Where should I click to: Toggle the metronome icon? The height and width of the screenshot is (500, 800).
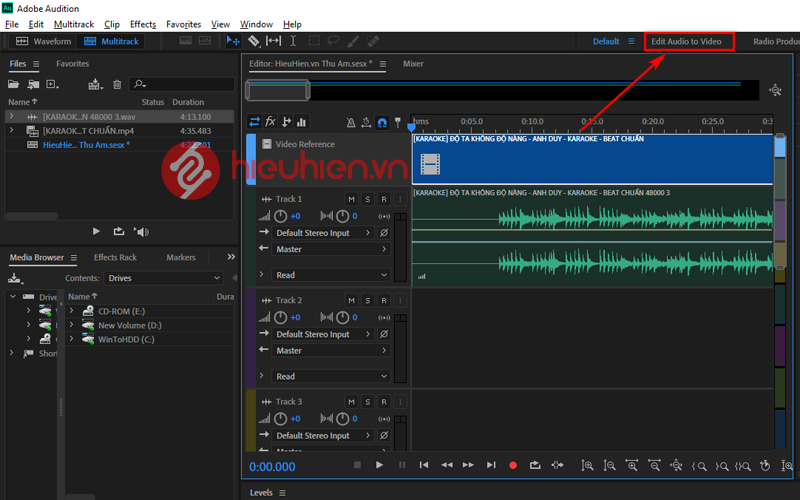351,122
